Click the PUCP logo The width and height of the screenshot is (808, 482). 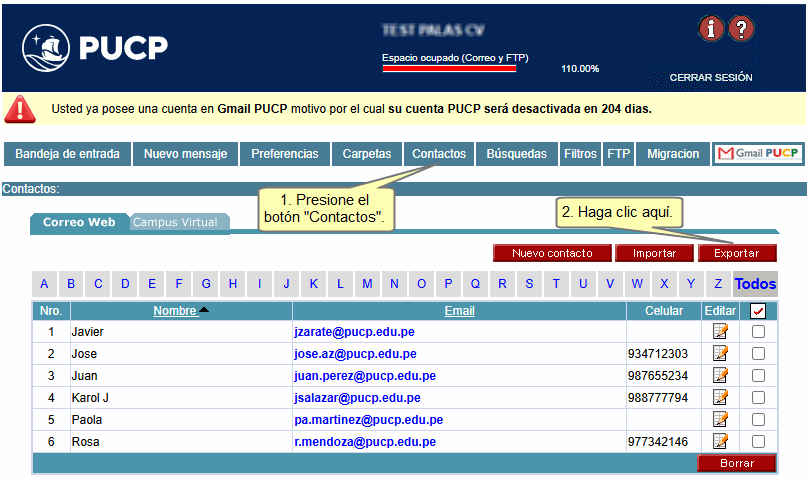tap(95, 46)
